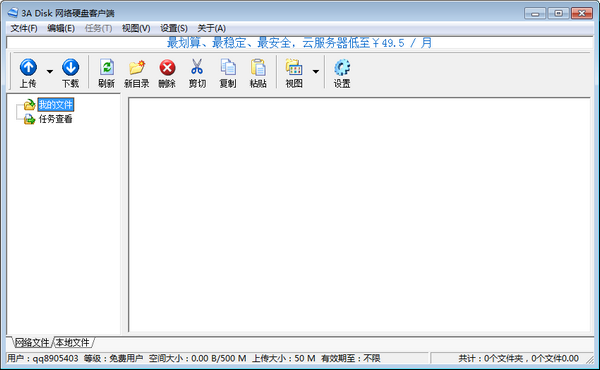600x370 pixels.
Task: Select 我的文件 tree item
Action: (56, 104)
